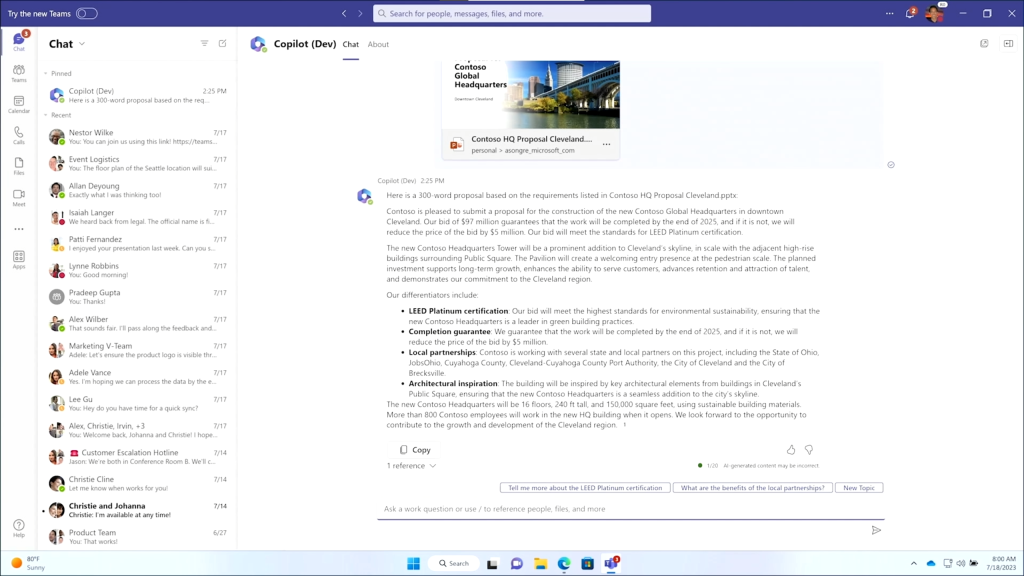Open chat with Pradeep Gupta

[138, 296]
